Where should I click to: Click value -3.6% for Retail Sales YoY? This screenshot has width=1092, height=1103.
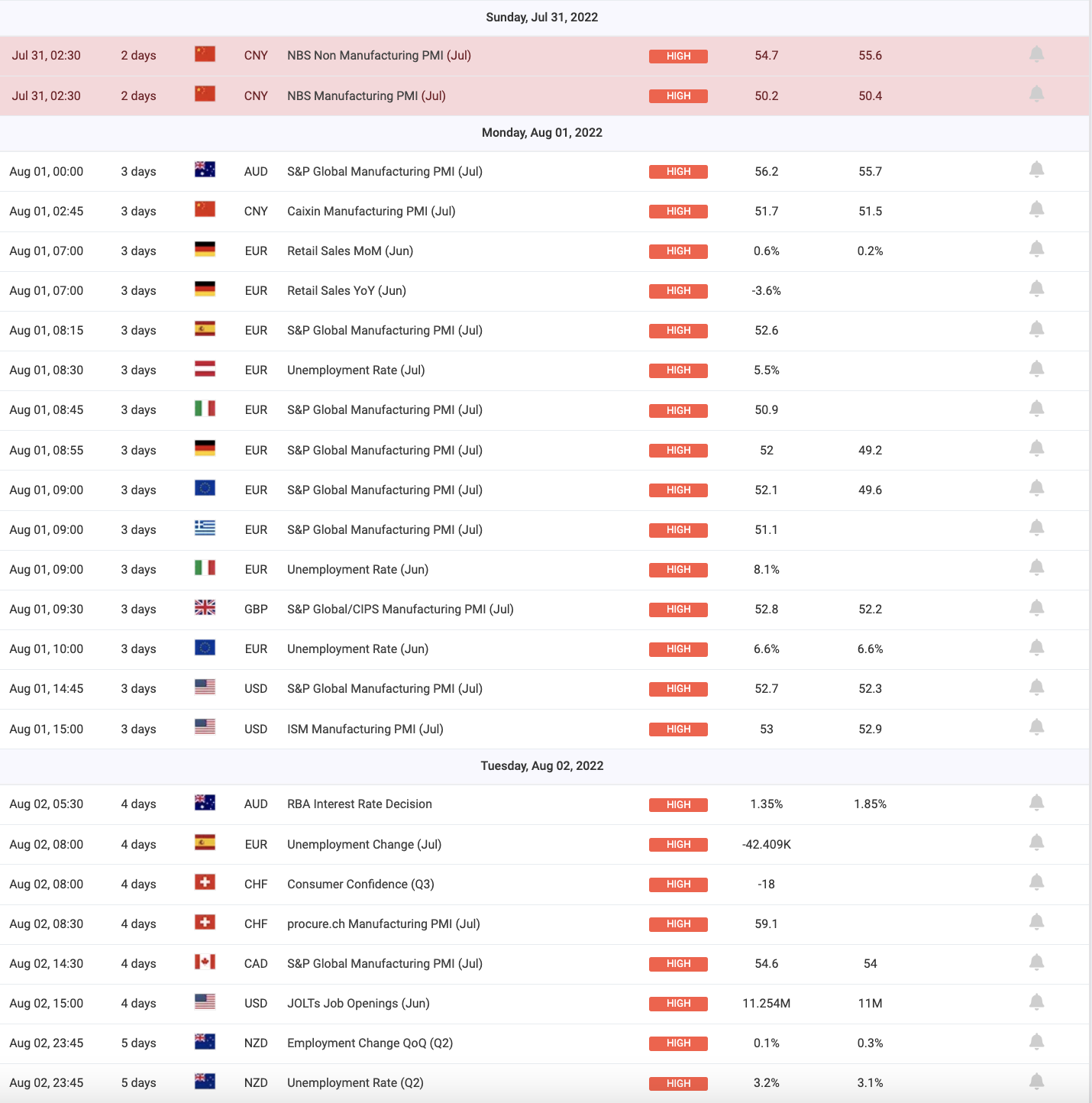click(x=767, y=291)
